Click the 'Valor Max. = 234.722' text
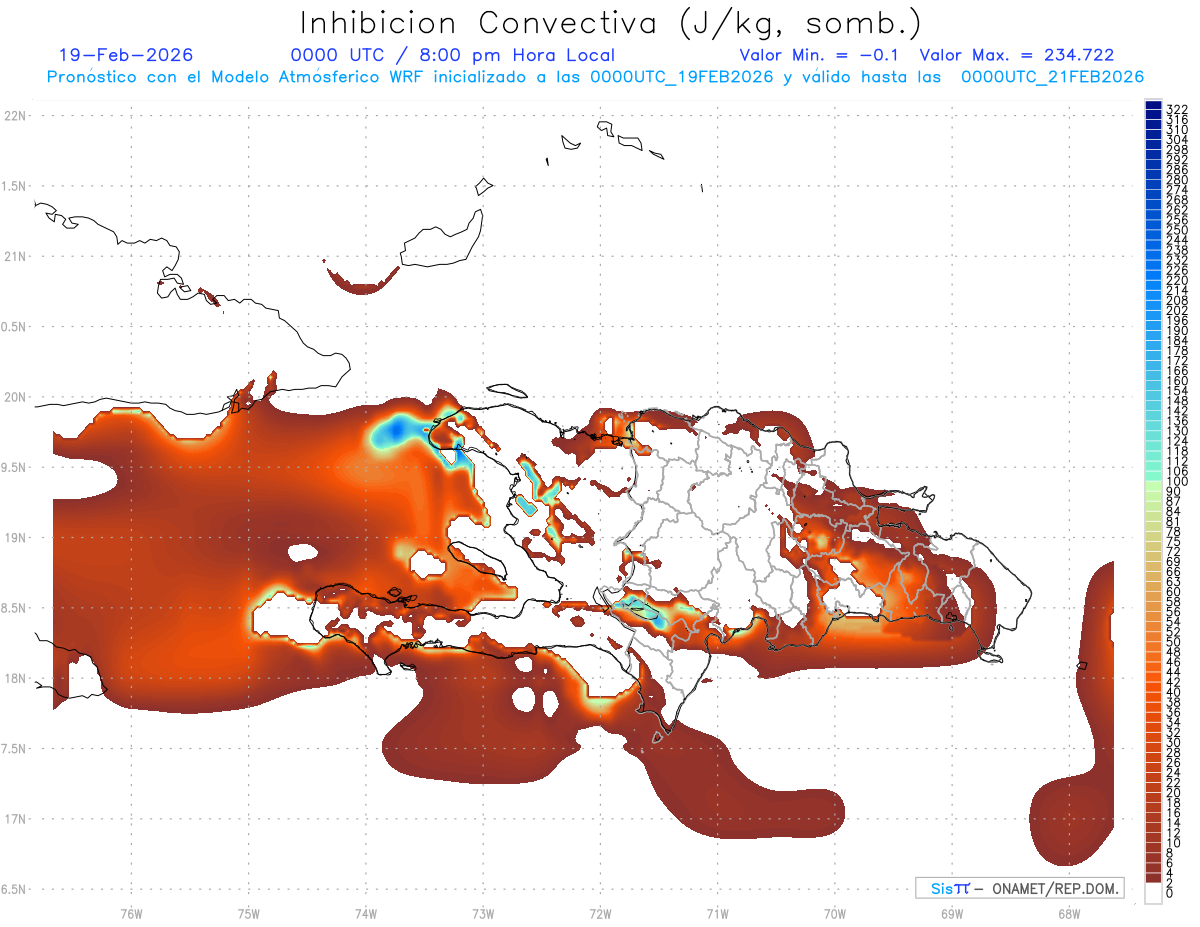Screen dimensions: 1200x927 [1017, 55]
